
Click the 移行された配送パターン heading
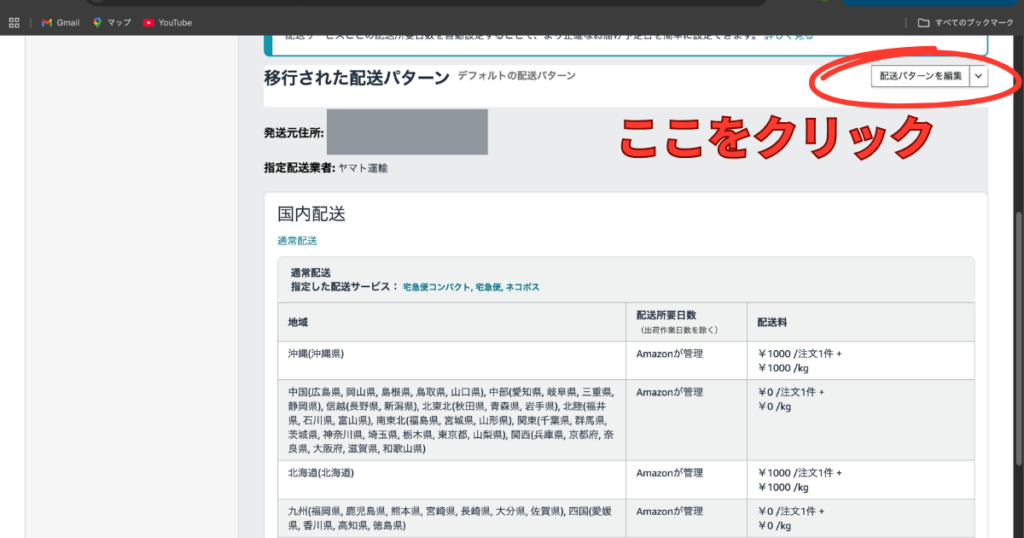pyautogui.click(x=355, y=76)
